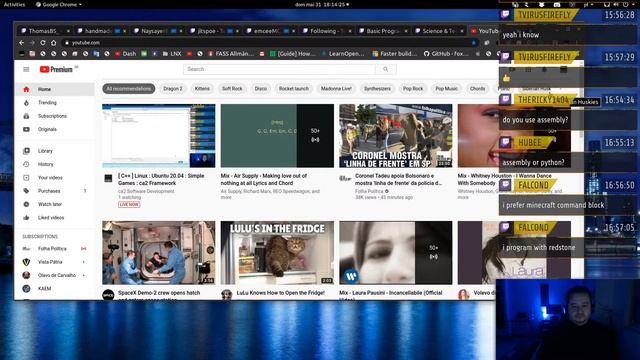Click the YouTube search field
The height and width of the screenshot is (360, 640).
[x=279, y=69]
